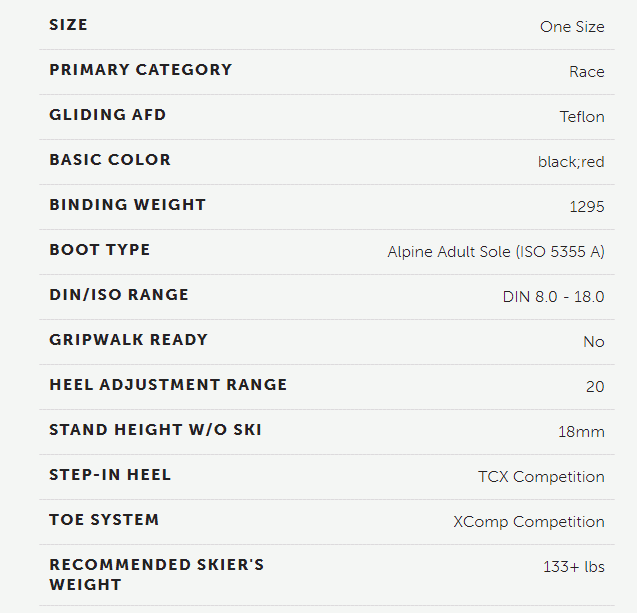
Task: Click the 'black;red' color value
Action: click(571, 162)
